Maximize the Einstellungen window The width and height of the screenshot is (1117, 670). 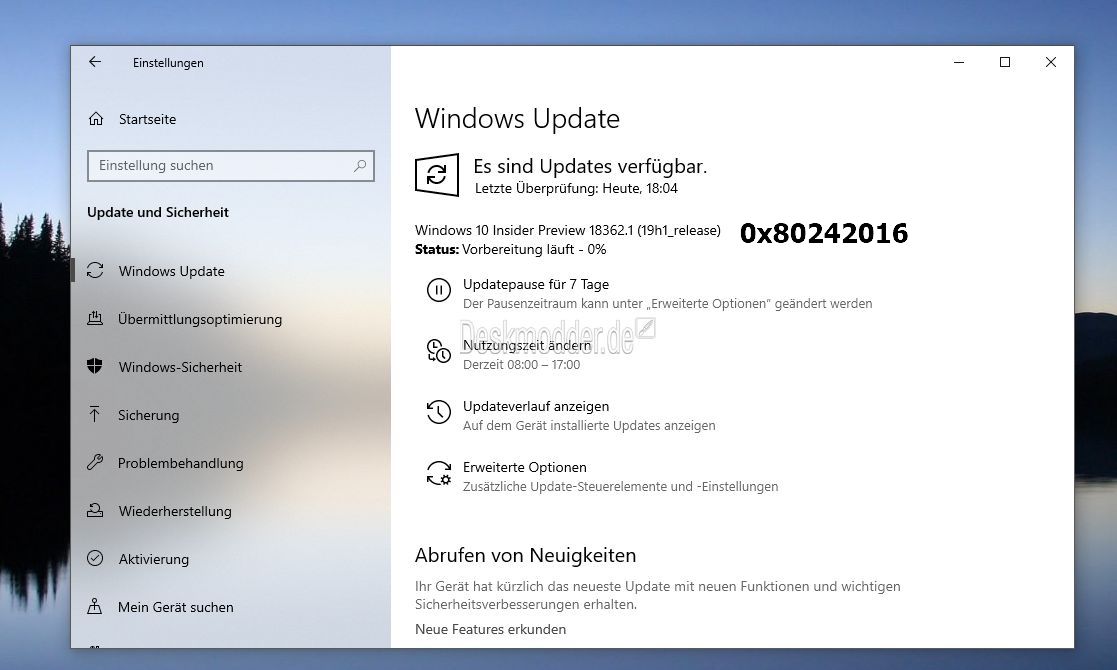tap(1004, 62)
